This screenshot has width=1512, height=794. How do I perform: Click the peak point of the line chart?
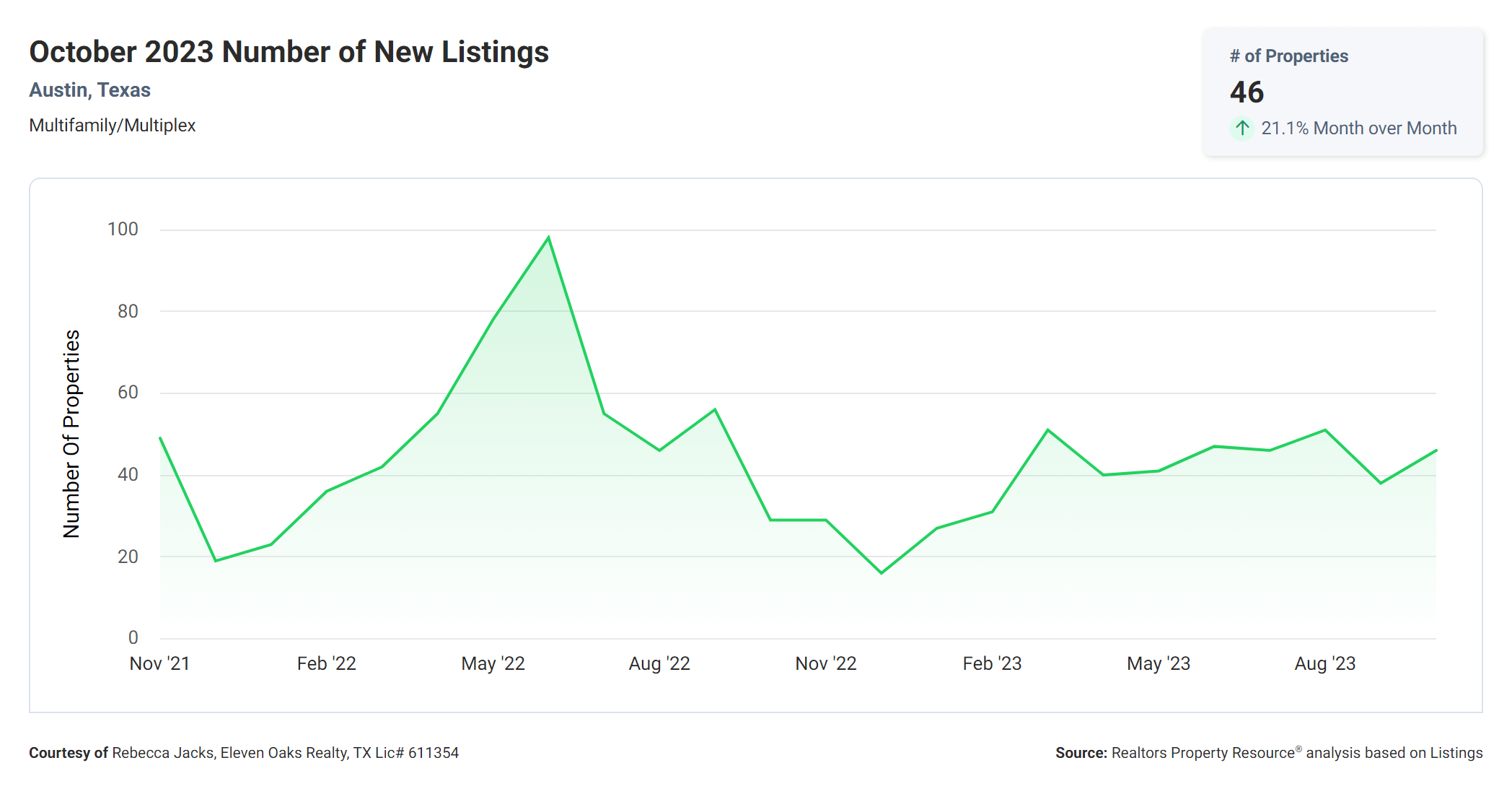click(x=548, y=237)
